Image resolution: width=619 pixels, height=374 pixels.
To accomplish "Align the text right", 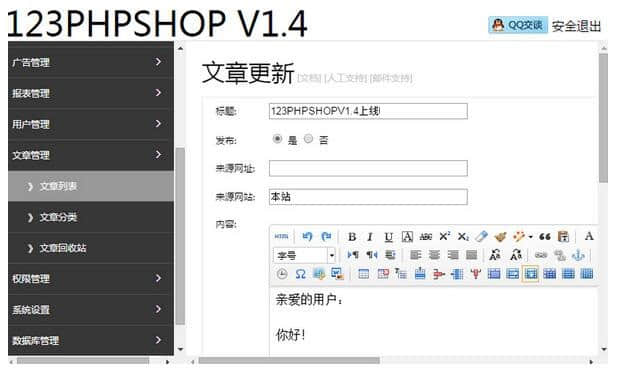I will pos(453,255).
